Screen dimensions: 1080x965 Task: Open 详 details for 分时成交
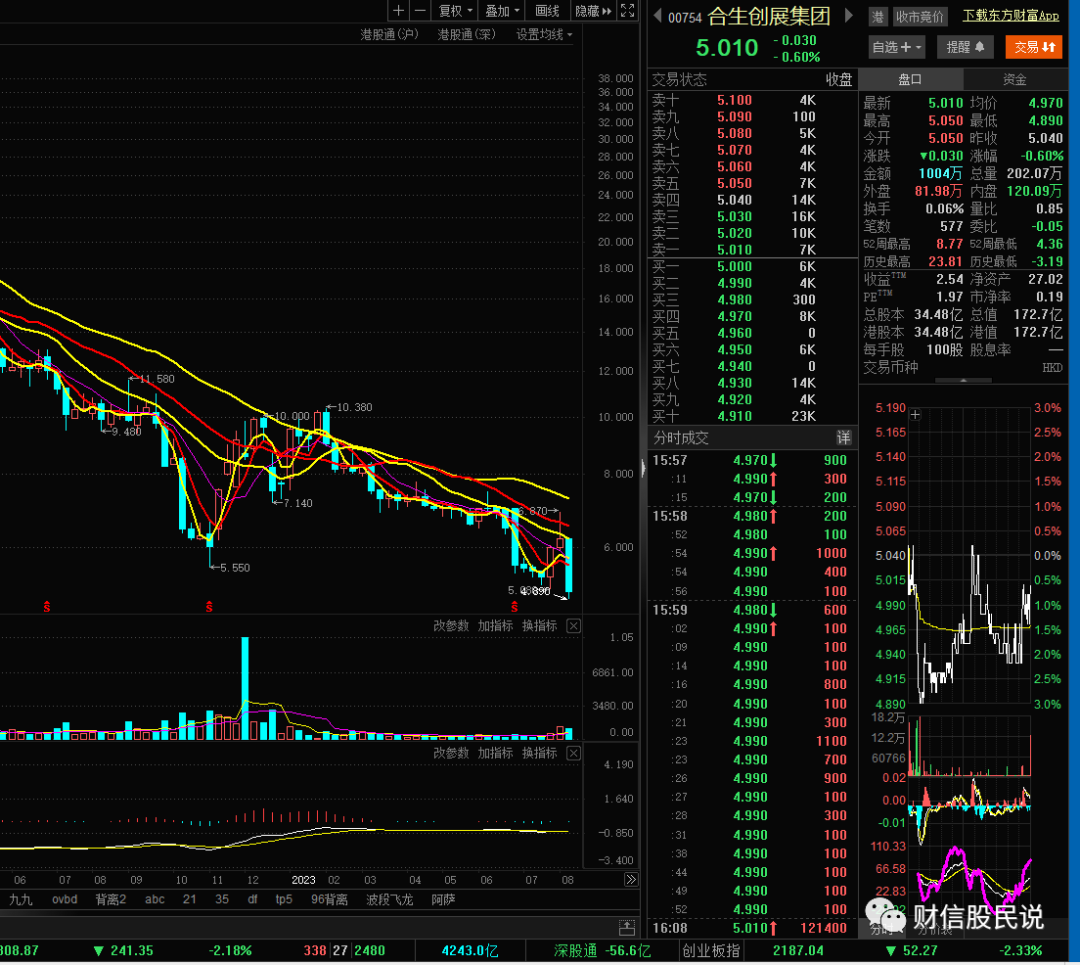pos(844,437)
